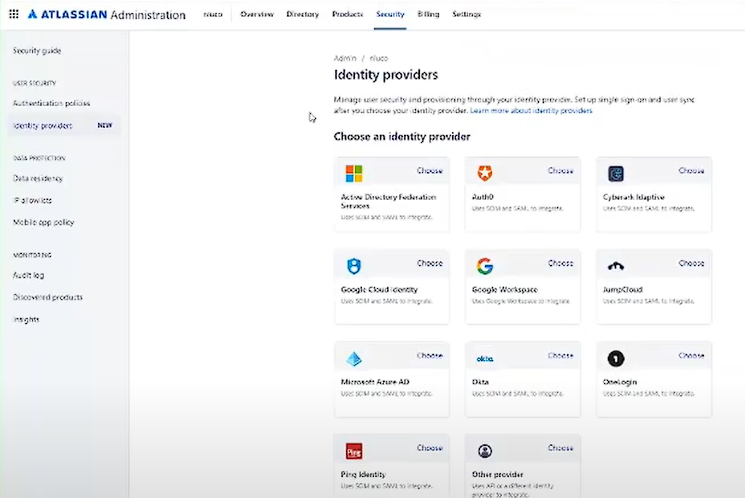The width and height of the screenshot is (745, 498).
Task: Click the OneLogin logo icon
Action: (616, 359)
